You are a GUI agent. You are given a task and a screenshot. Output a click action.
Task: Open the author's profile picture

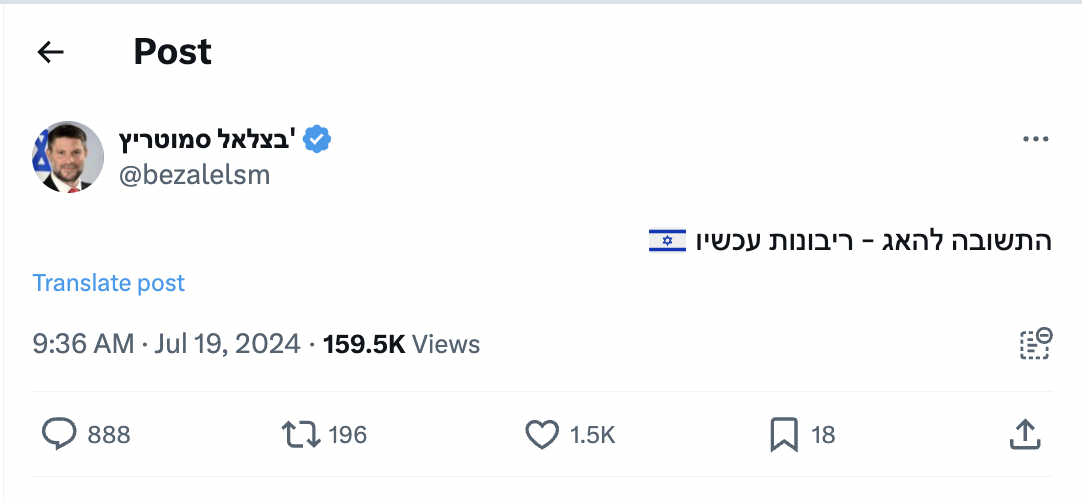pos(67,157)
